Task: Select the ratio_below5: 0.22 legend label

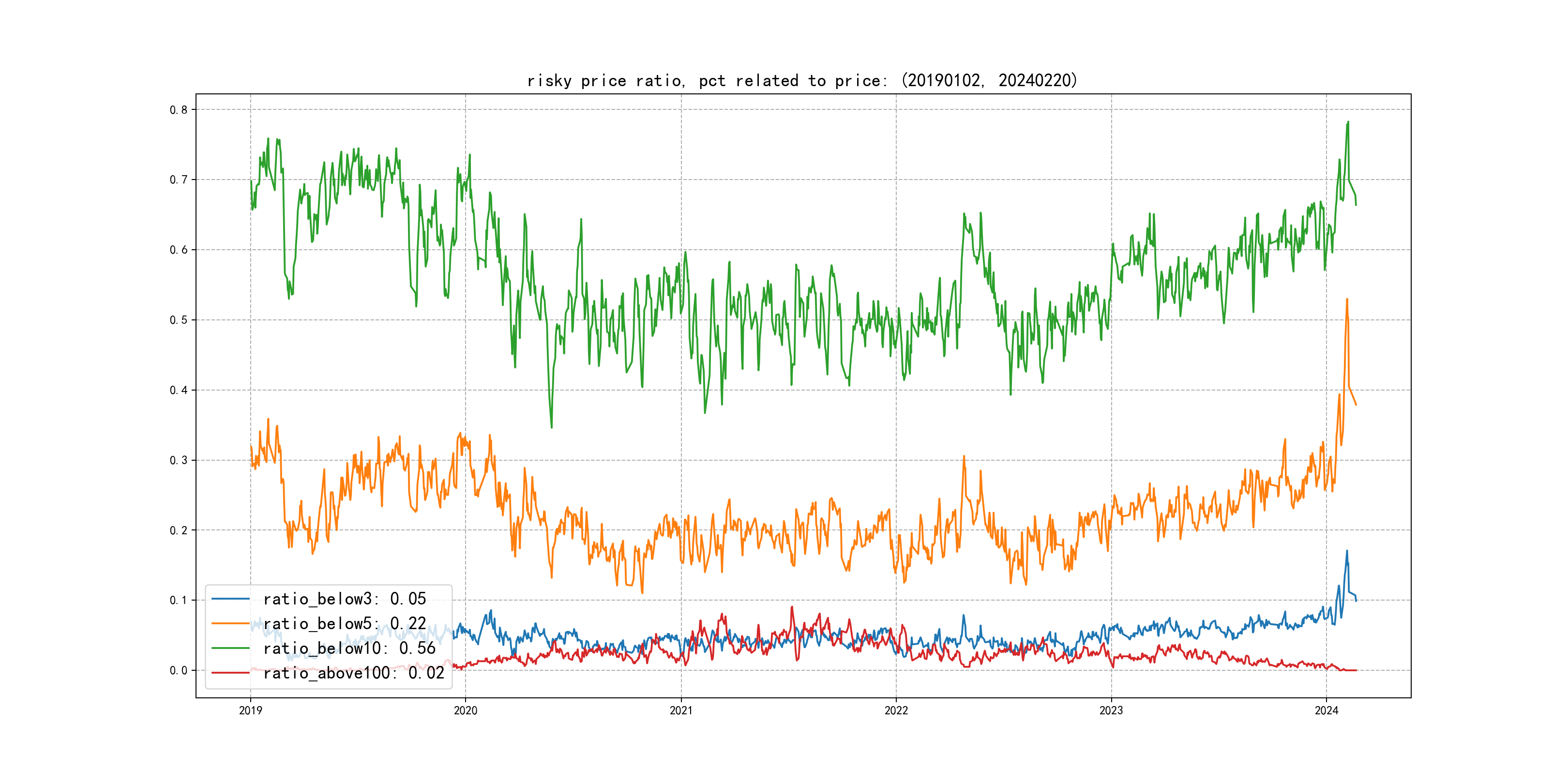Action: [345, 623]
